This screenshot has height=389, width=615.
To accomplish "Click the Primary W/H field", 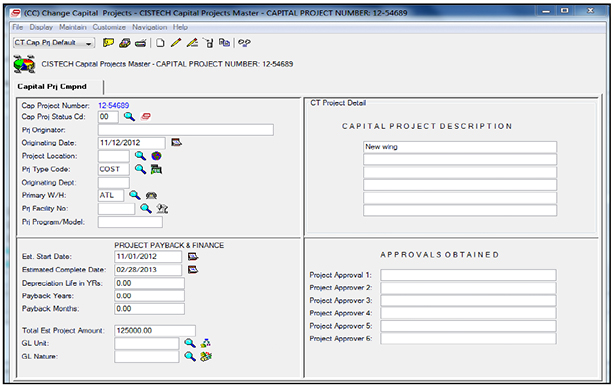I will coord(111,195).
